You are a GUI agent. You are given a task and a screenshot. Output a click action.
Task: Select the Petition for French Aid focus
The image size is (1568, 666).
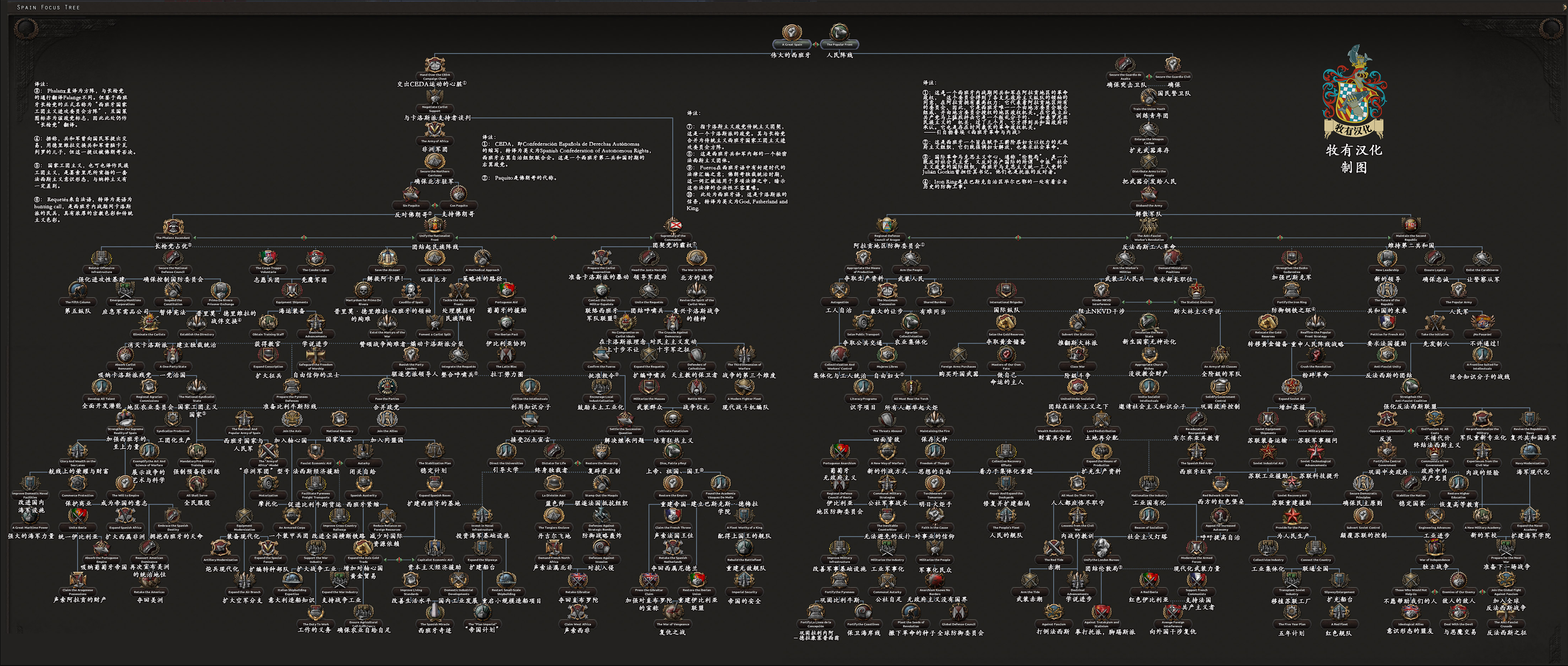coord(1387,326)
